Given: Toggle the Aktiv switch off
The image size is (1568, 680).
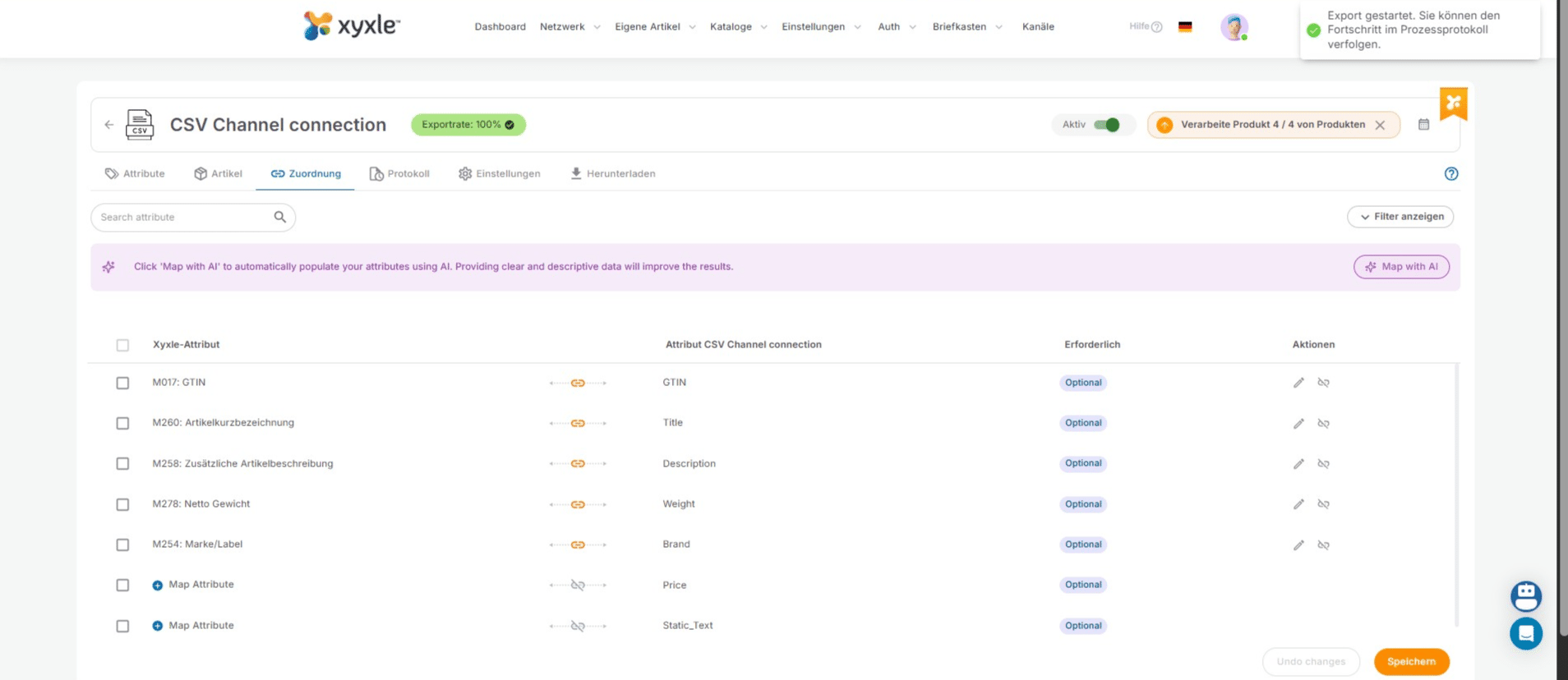Looking at the screenshot, I should [1106, 125].
